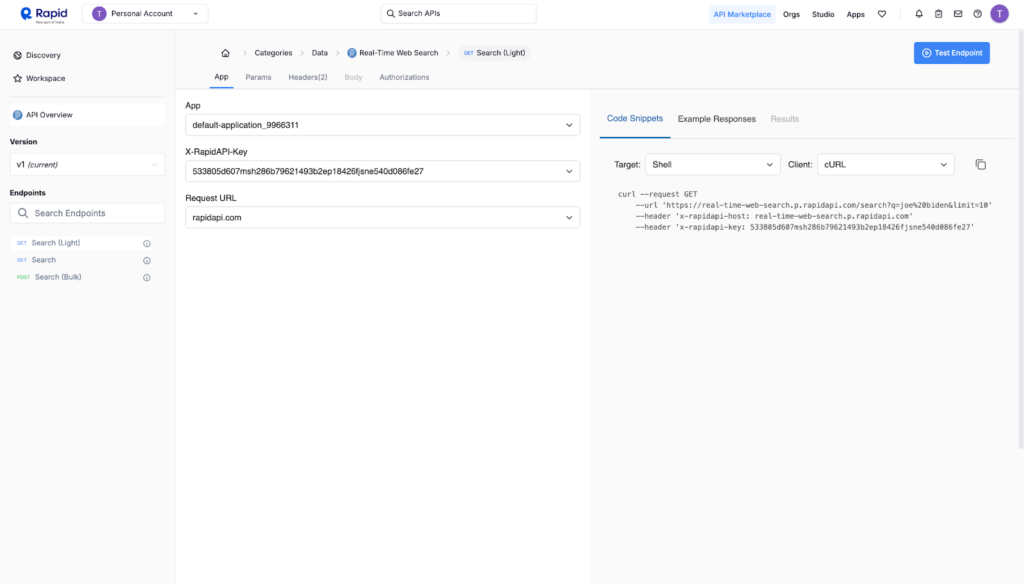Switch to the App tab

pyautogui.click(x=221, y=77)
